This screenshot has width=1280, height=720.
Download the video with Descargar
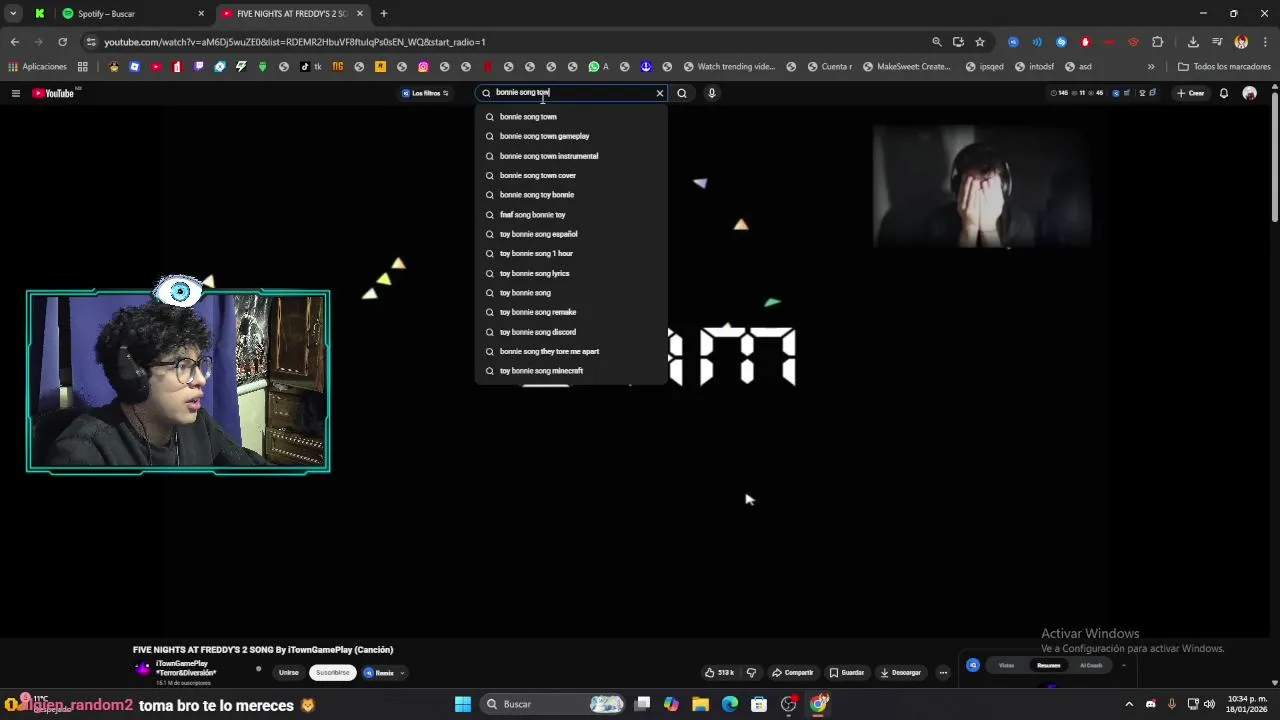pyautogui.click(x=900, y=673)
